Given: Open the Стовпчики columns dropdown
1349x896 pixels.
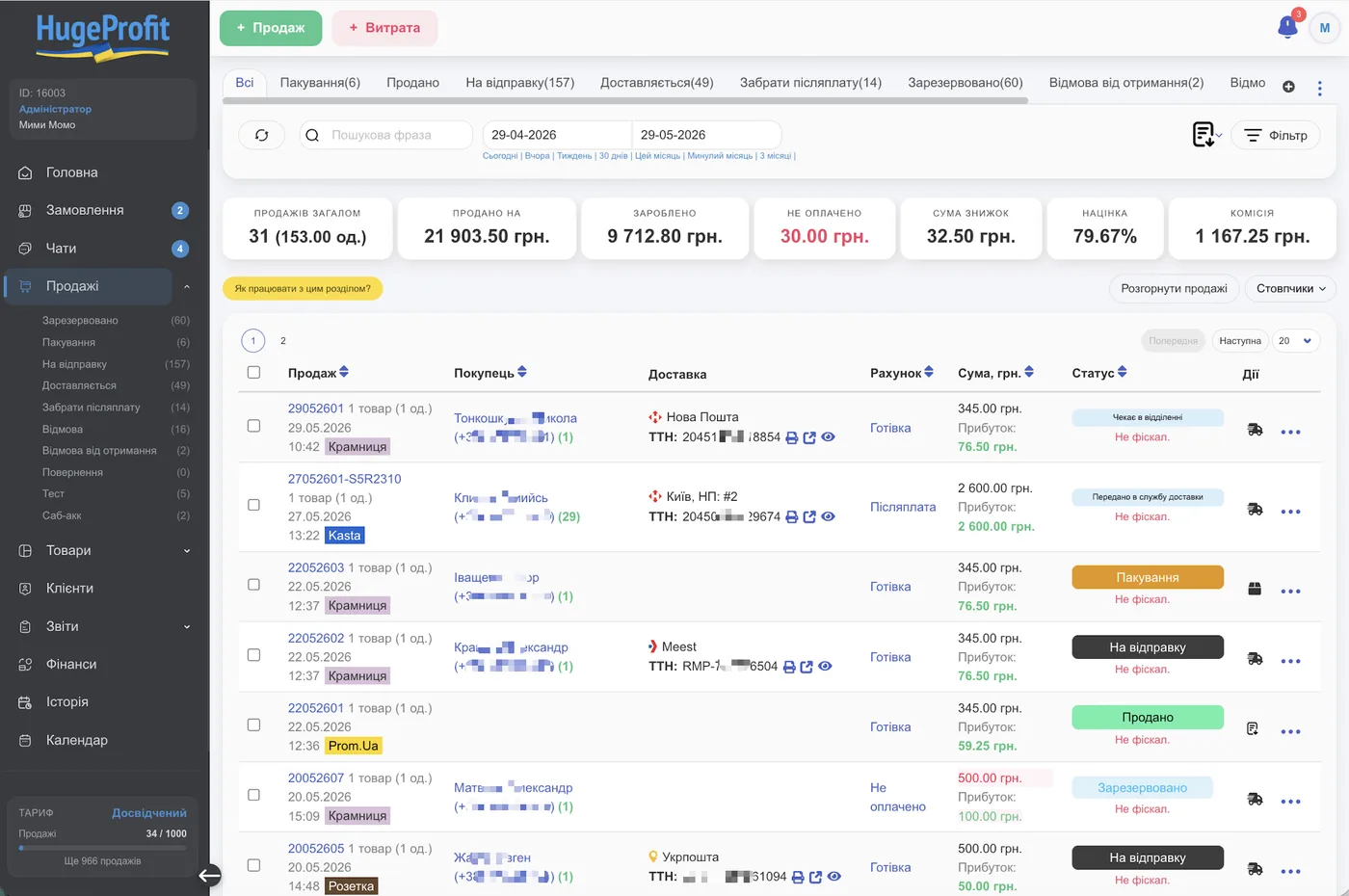Looking at the screenshot, I should pos(1290,288).
